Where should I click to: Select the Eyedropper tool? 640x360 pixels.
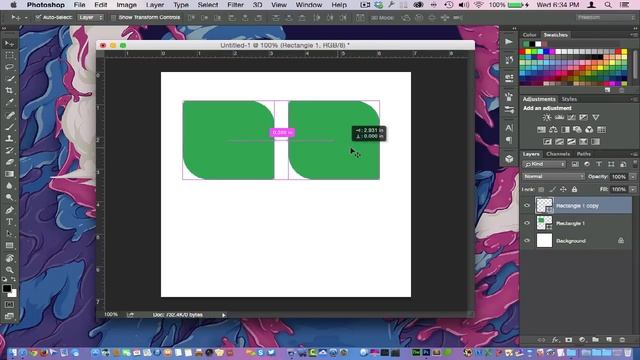pyautogui.click(x=9, y=102)
